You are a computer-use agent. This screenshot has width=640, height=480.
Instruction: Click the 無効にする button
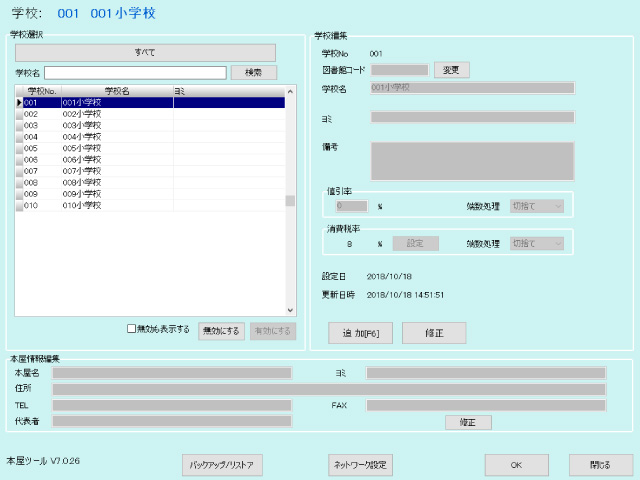click(221, 331)
